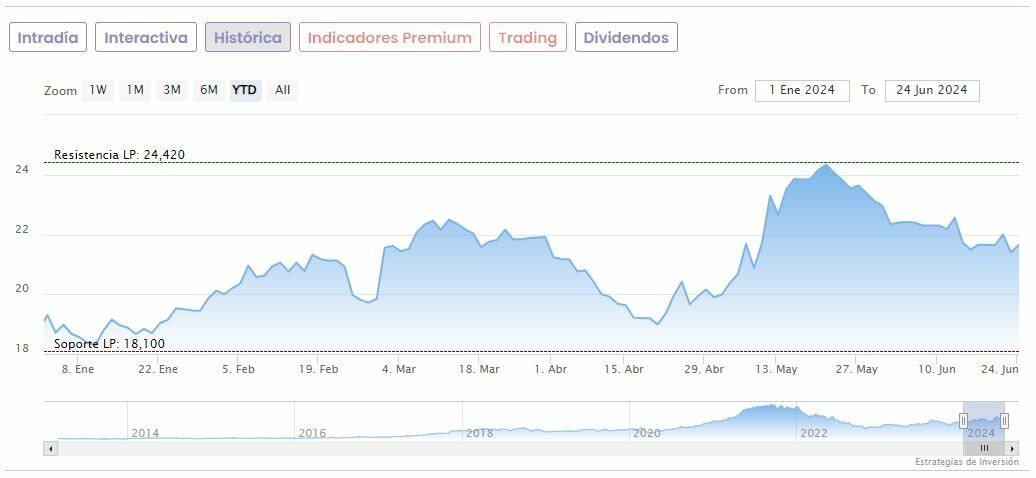Set zoom range to 1W
The height and width of the screenshot is (478, 1036).
tap(98, 90)
